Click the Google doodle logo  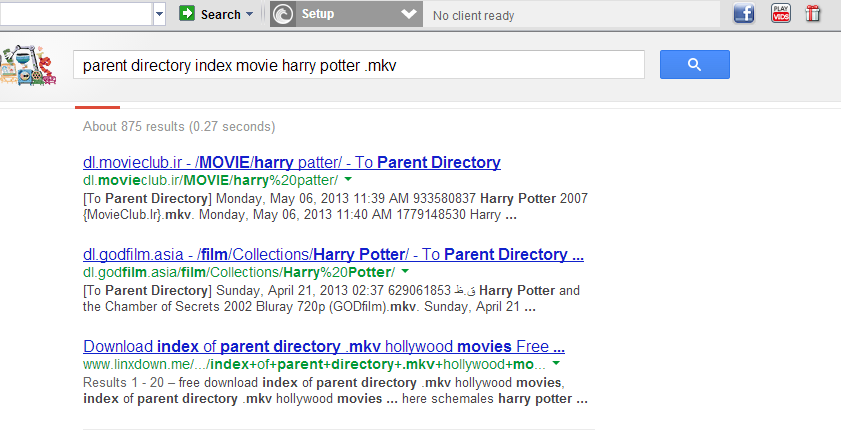click(28, 65)
